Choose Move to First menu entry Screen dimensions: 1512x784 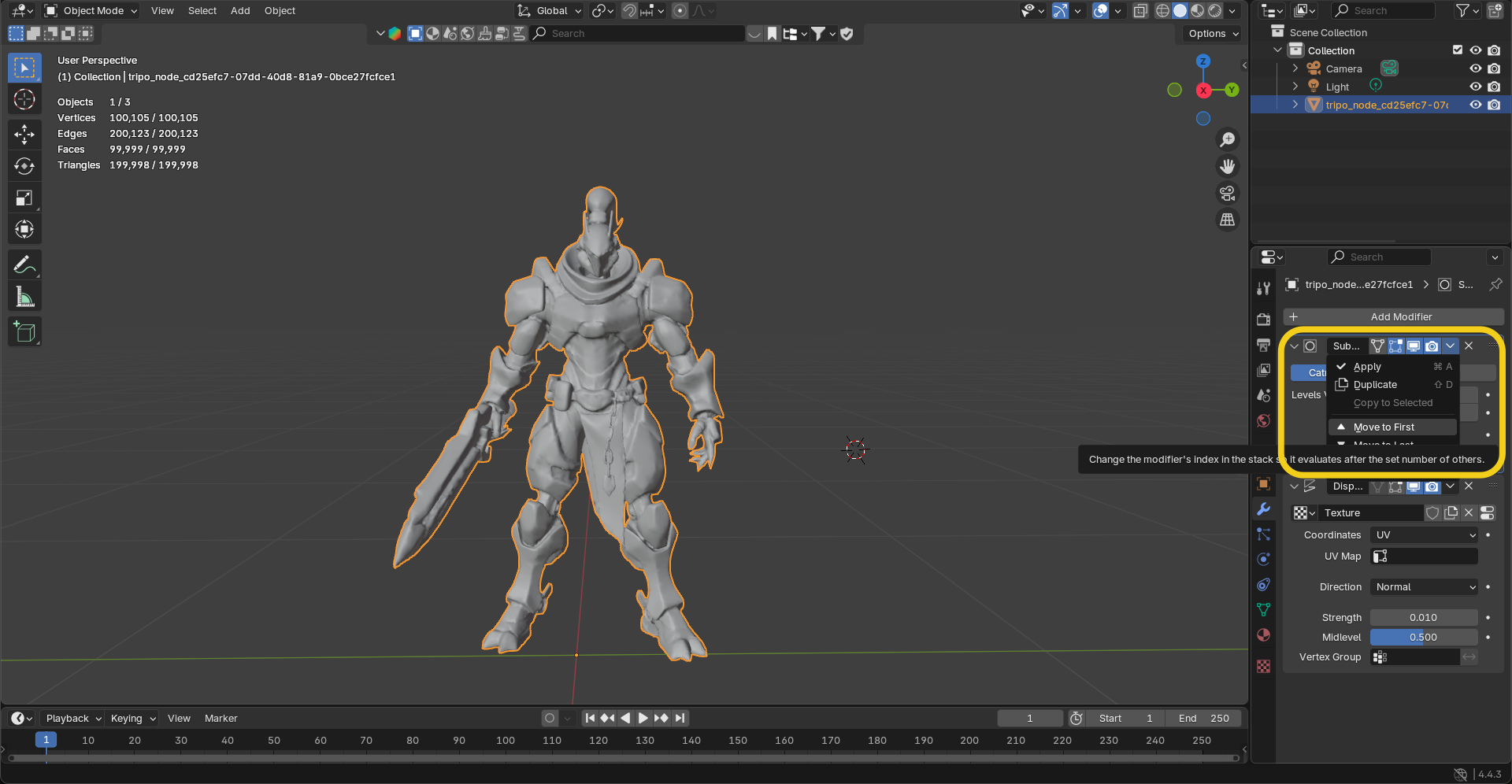(1384, 427)
